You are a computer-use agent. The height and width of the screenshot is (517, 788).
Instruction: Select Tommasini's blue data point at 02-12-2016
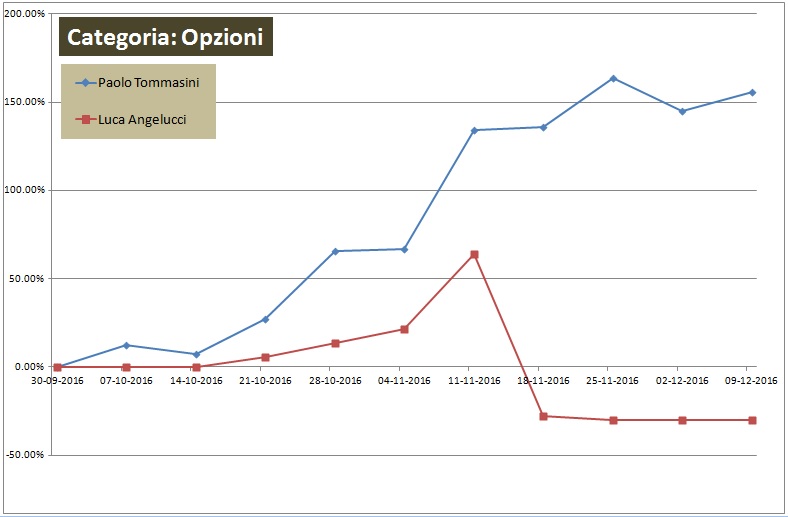click(682, 111)
